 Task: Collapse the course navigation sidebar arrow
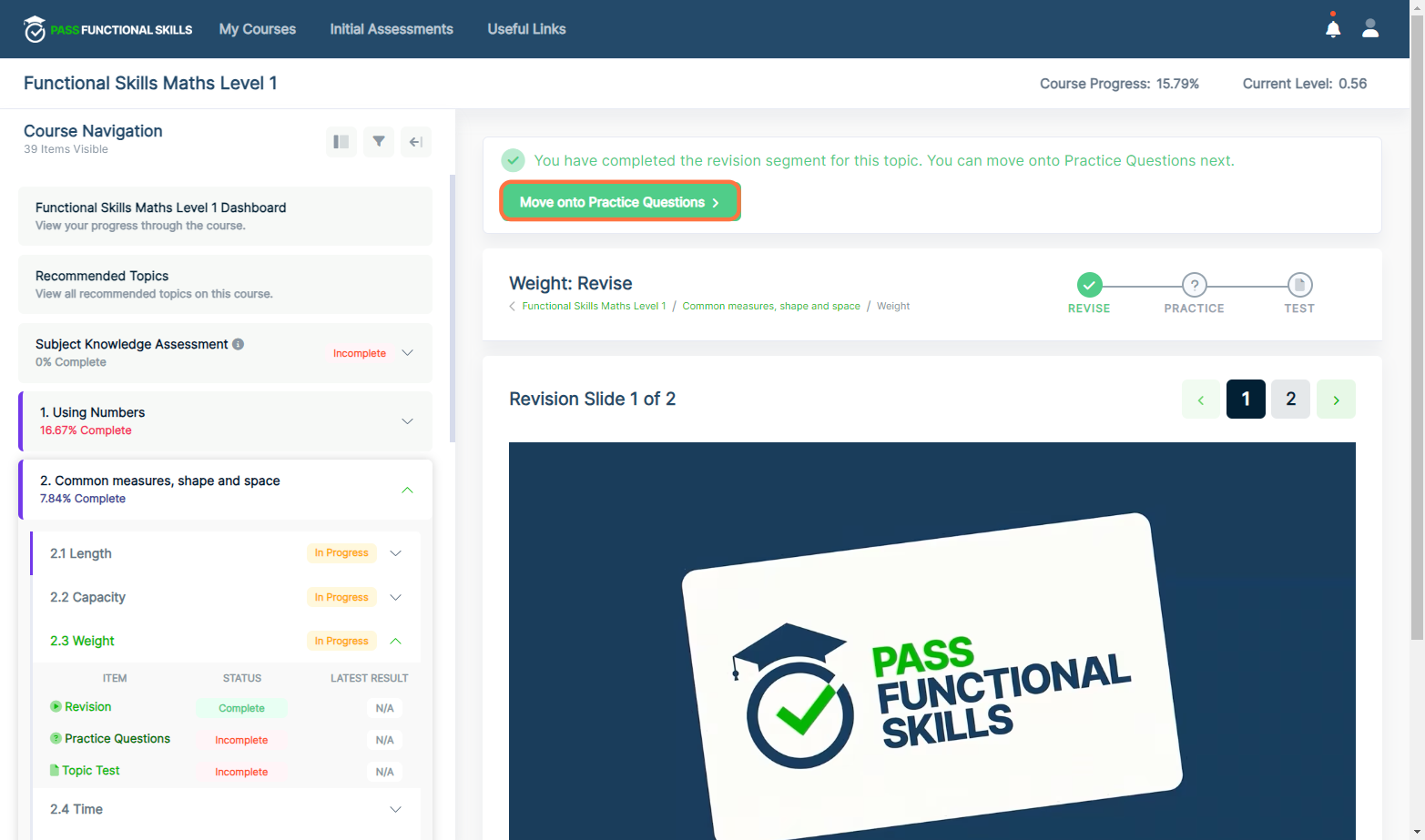pyautogui.click(x=416, y=142)
